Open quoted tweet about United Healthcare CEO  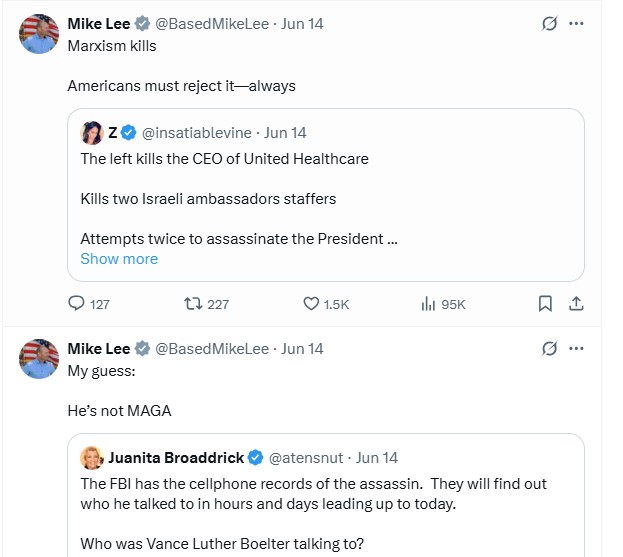click(326, 195)
